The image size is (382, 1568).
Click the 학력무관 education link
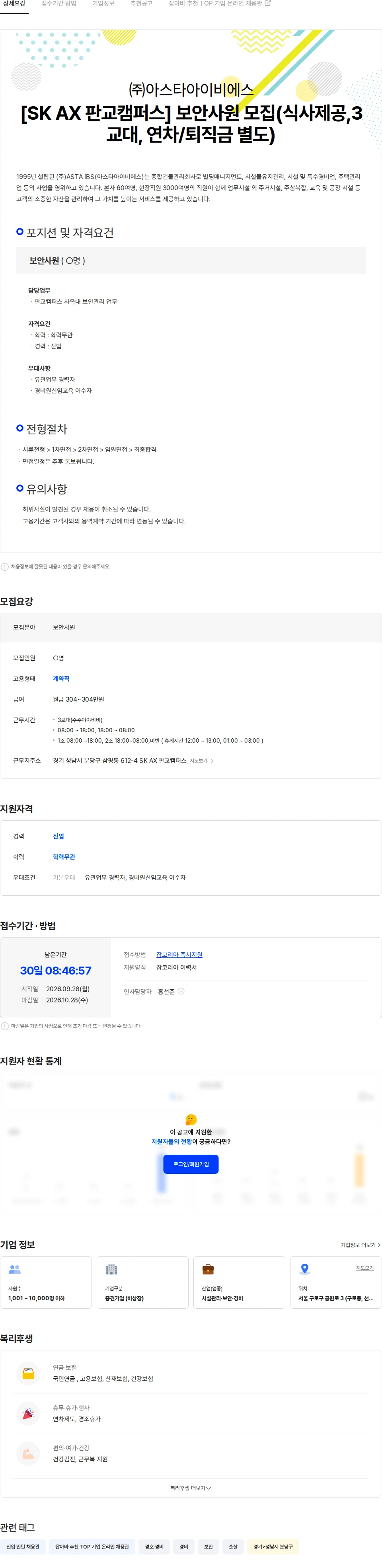pyautogui.click(x=64, y=857)
